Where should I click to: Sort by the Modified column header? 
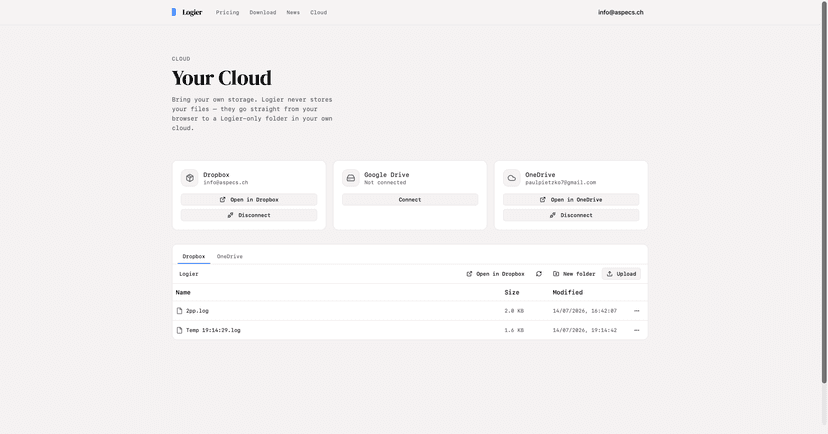point(568,293)
